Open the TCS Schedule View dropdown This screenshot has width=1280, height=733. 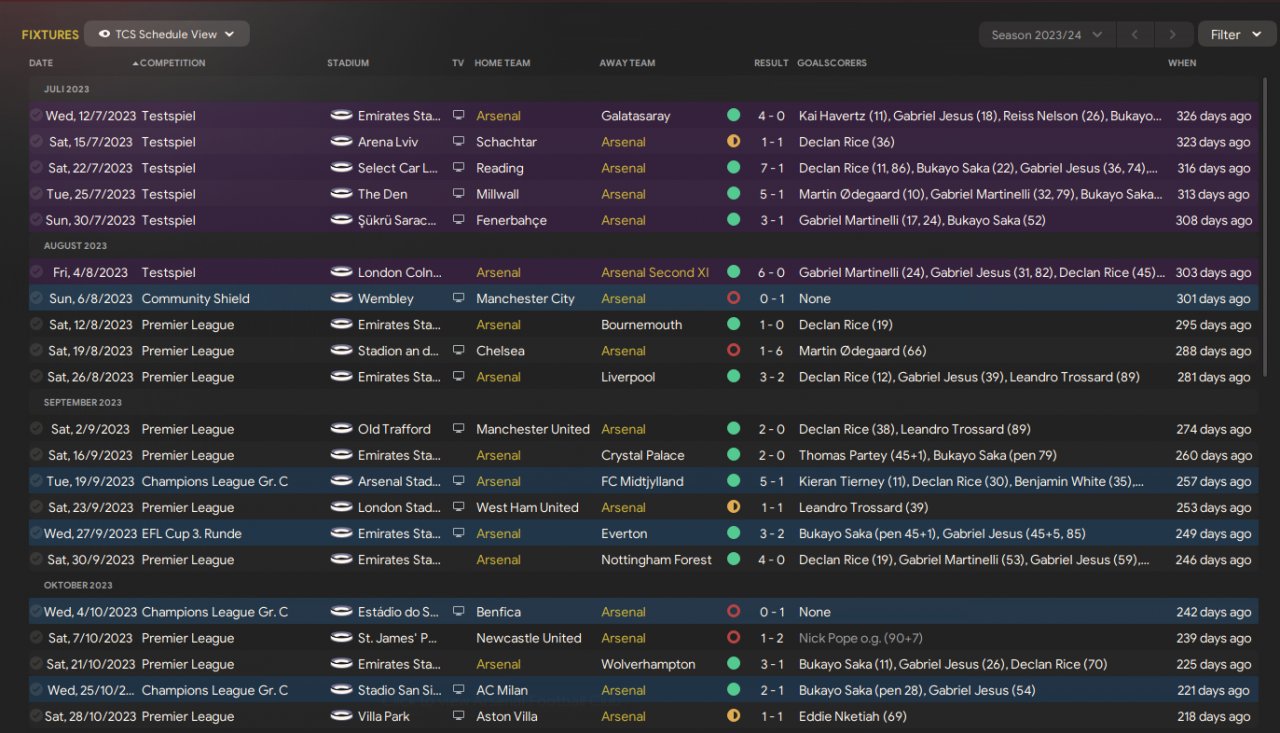click(x=167, y=34)
